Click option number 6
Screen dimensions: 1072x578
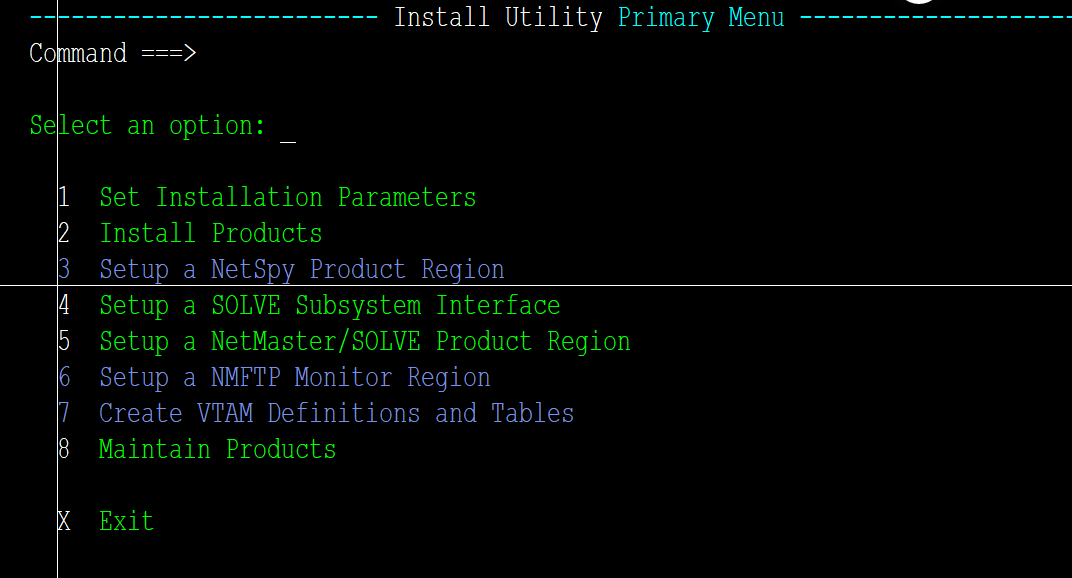(x=64, y=378)
